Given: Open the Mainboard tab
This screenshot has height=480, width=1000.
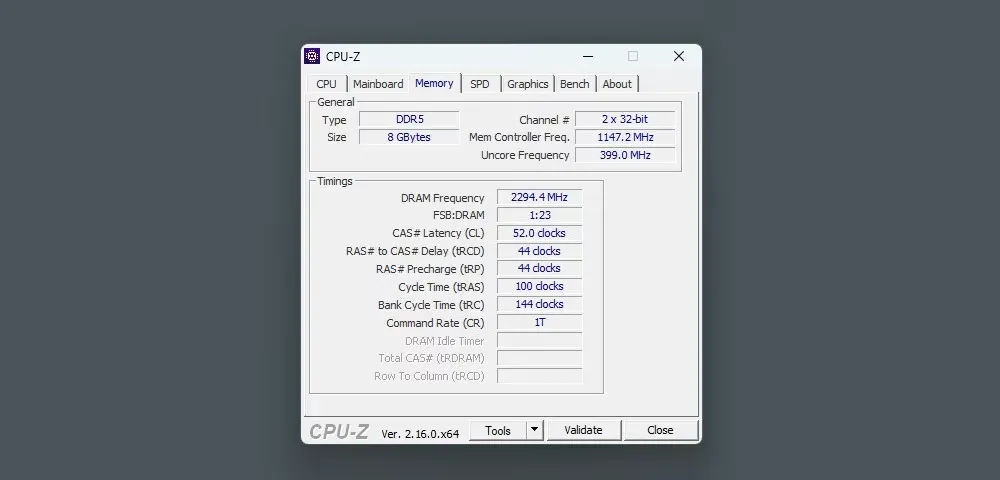Looking at the screenshot, I should (378, 84).
